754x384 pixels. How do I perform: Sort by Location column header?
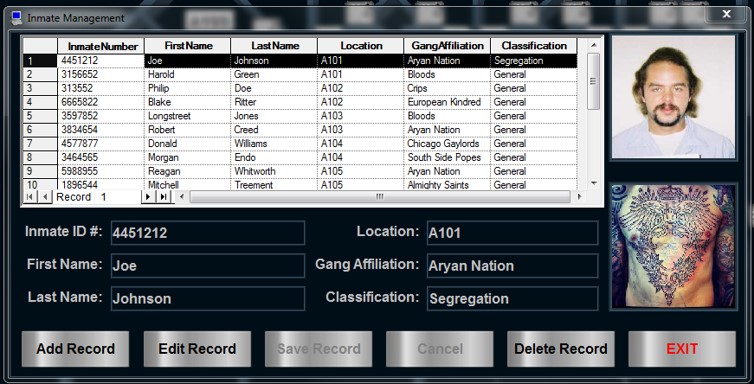[x=361, y=46]
